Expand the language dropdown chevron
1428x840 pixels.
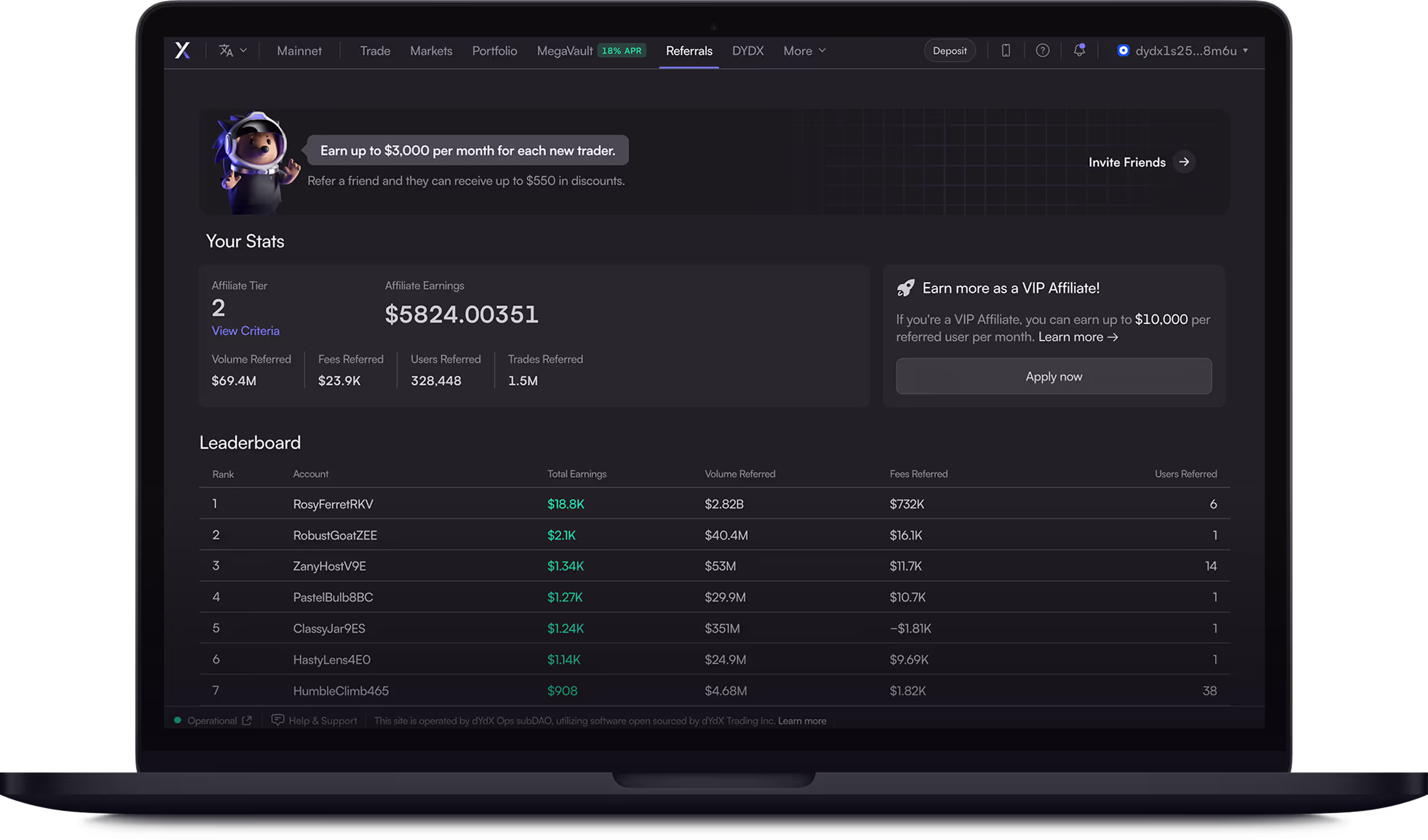coord(243,50)
